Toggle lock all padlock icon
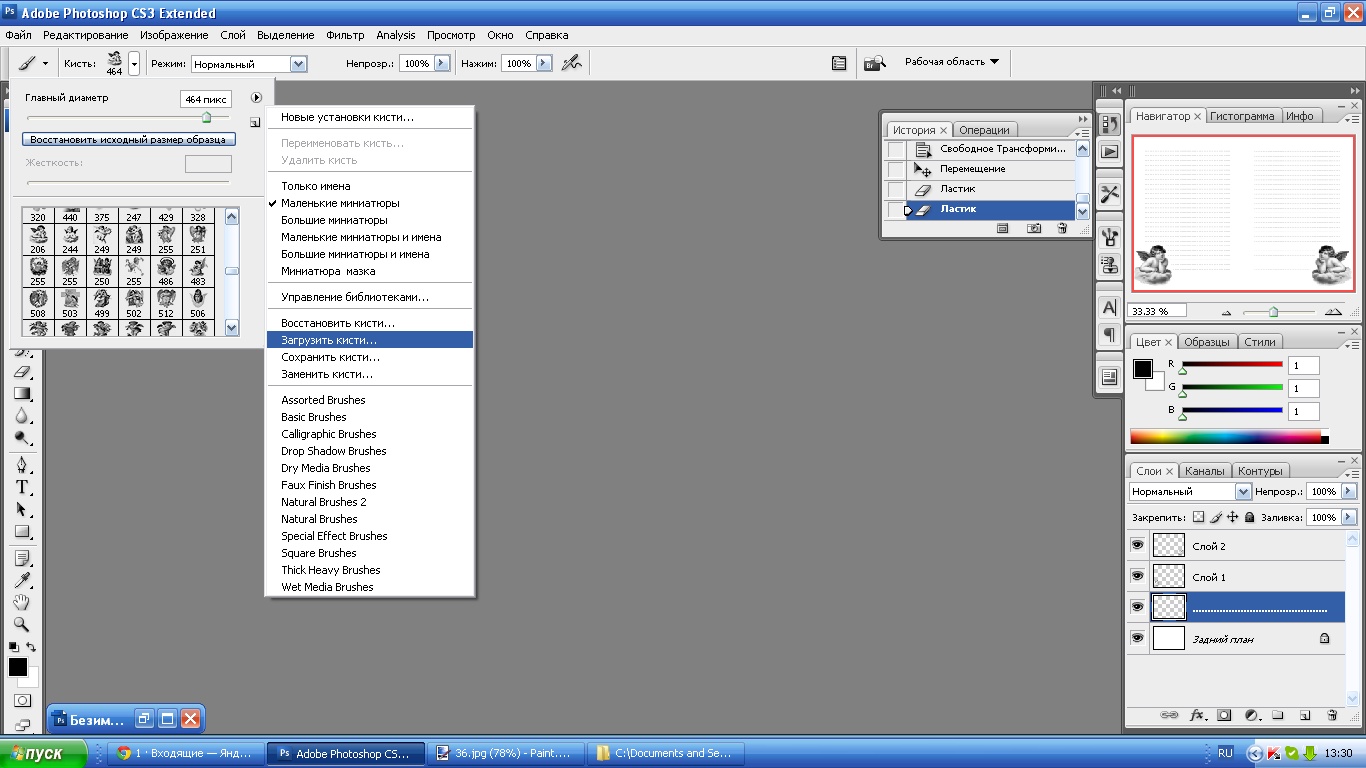The width and height of the screenshot is (1366, 768). pos(1249,517)
